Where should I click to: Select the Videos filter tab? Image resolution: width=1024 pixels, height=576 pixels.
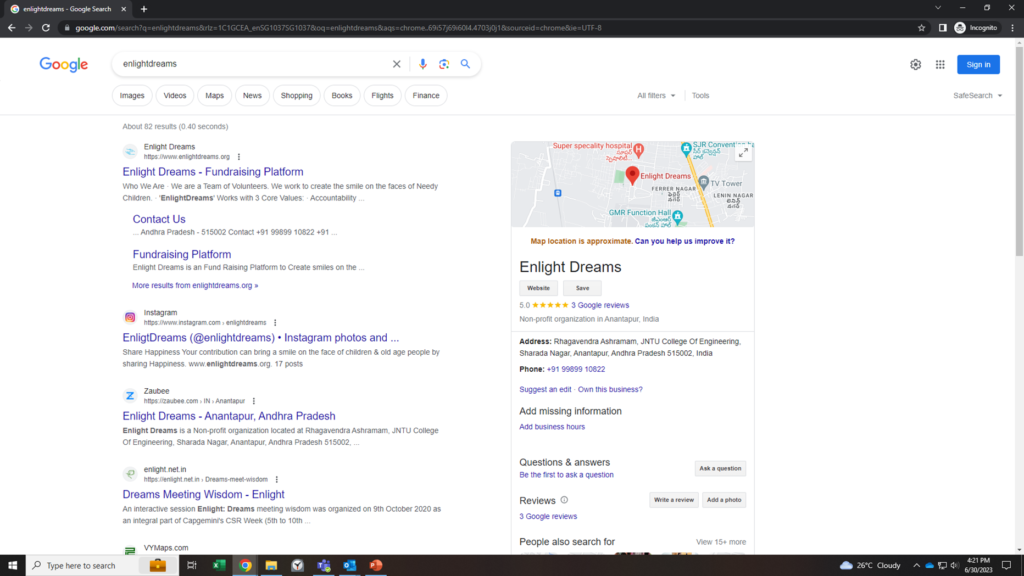coord(175,96)
